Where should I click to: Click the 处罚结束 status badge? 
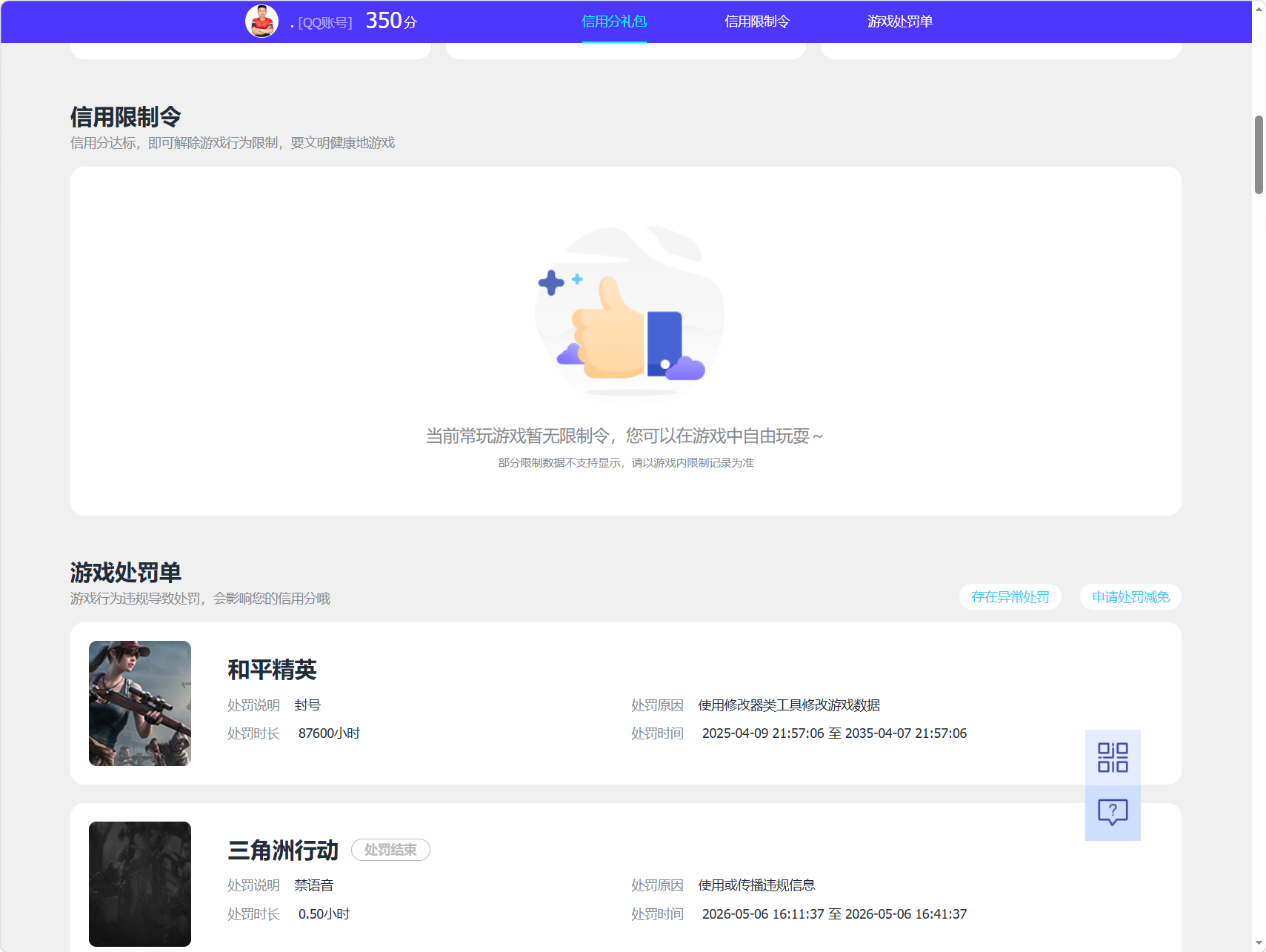tap(390, 850)
